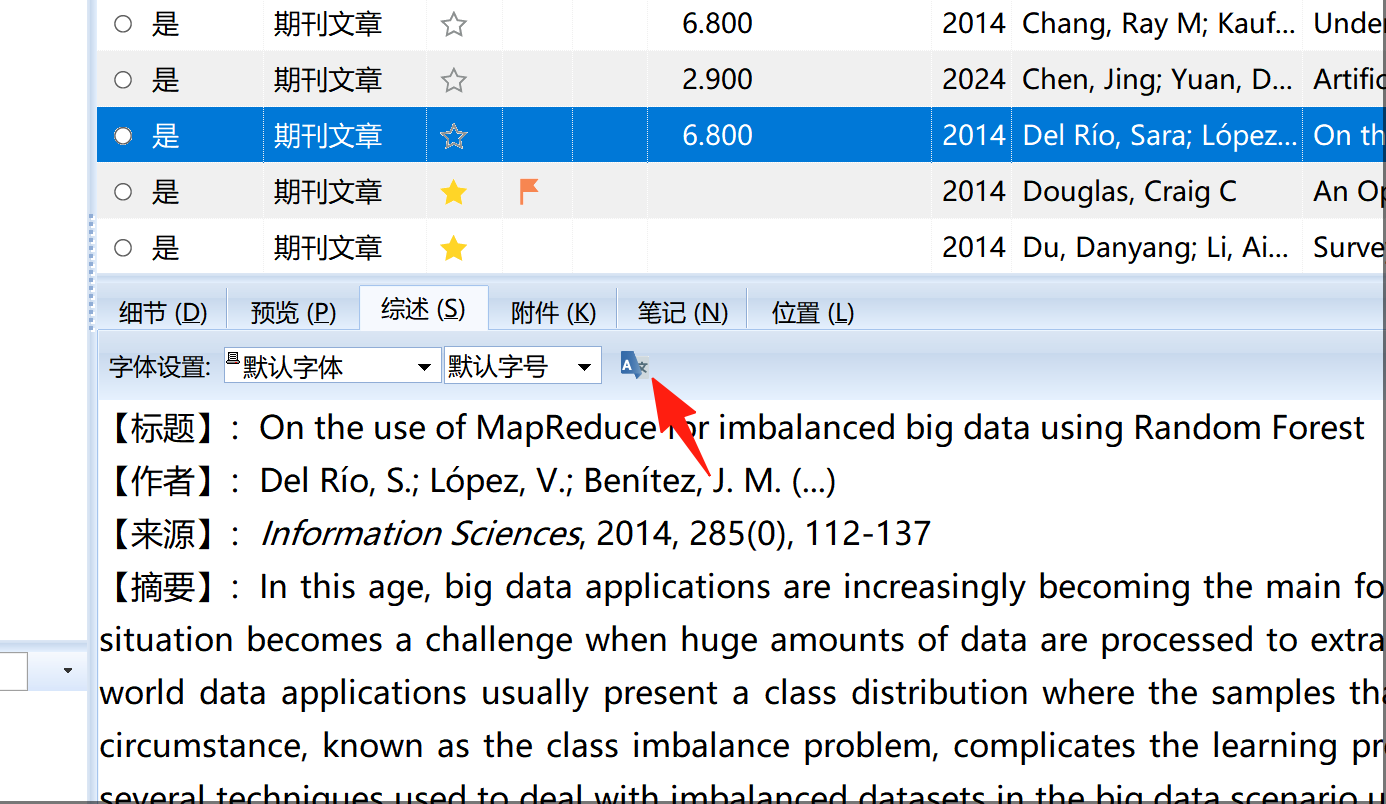This screenshot has height=804, width=1386.
Task: Click the orange flag on the Douglas row
Action: (x=529, y=191)
